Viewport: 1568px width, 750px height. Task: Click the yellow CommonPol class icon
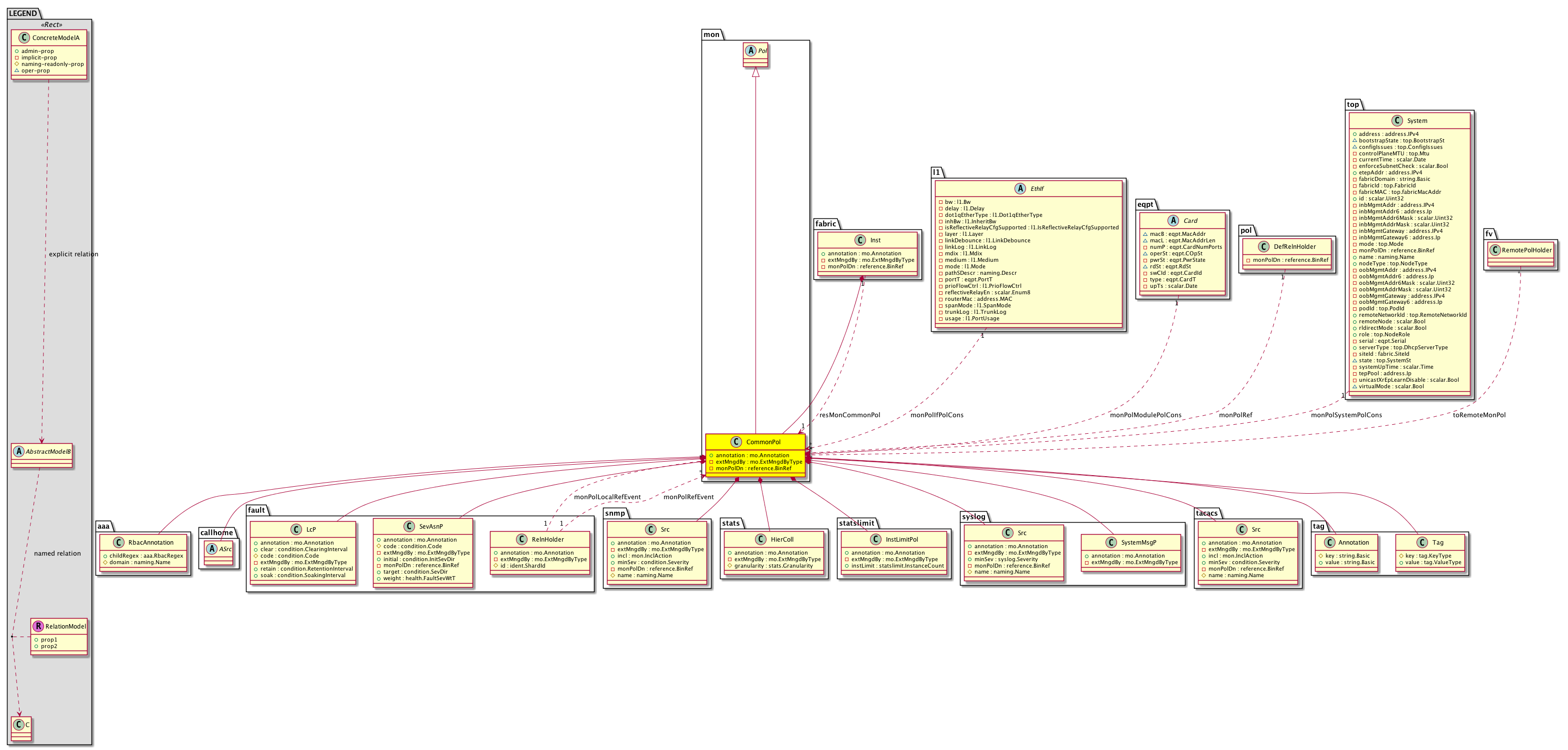737,442
